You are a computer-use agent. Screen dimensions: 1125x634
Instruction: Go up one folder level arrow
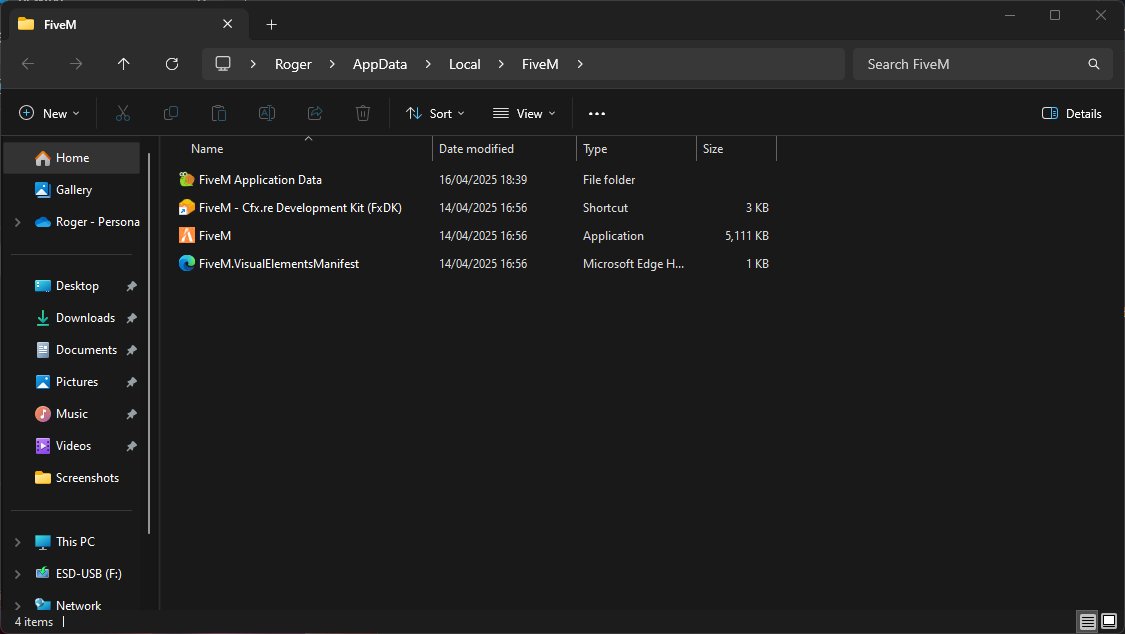(123, 64)
